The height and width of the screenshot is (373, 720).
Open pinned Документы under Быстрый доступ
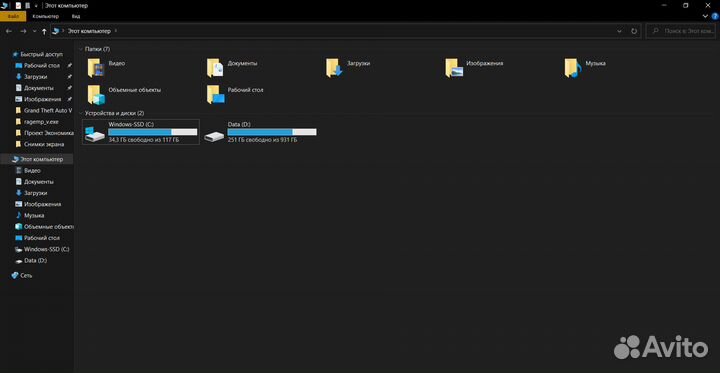click(35, 88)
